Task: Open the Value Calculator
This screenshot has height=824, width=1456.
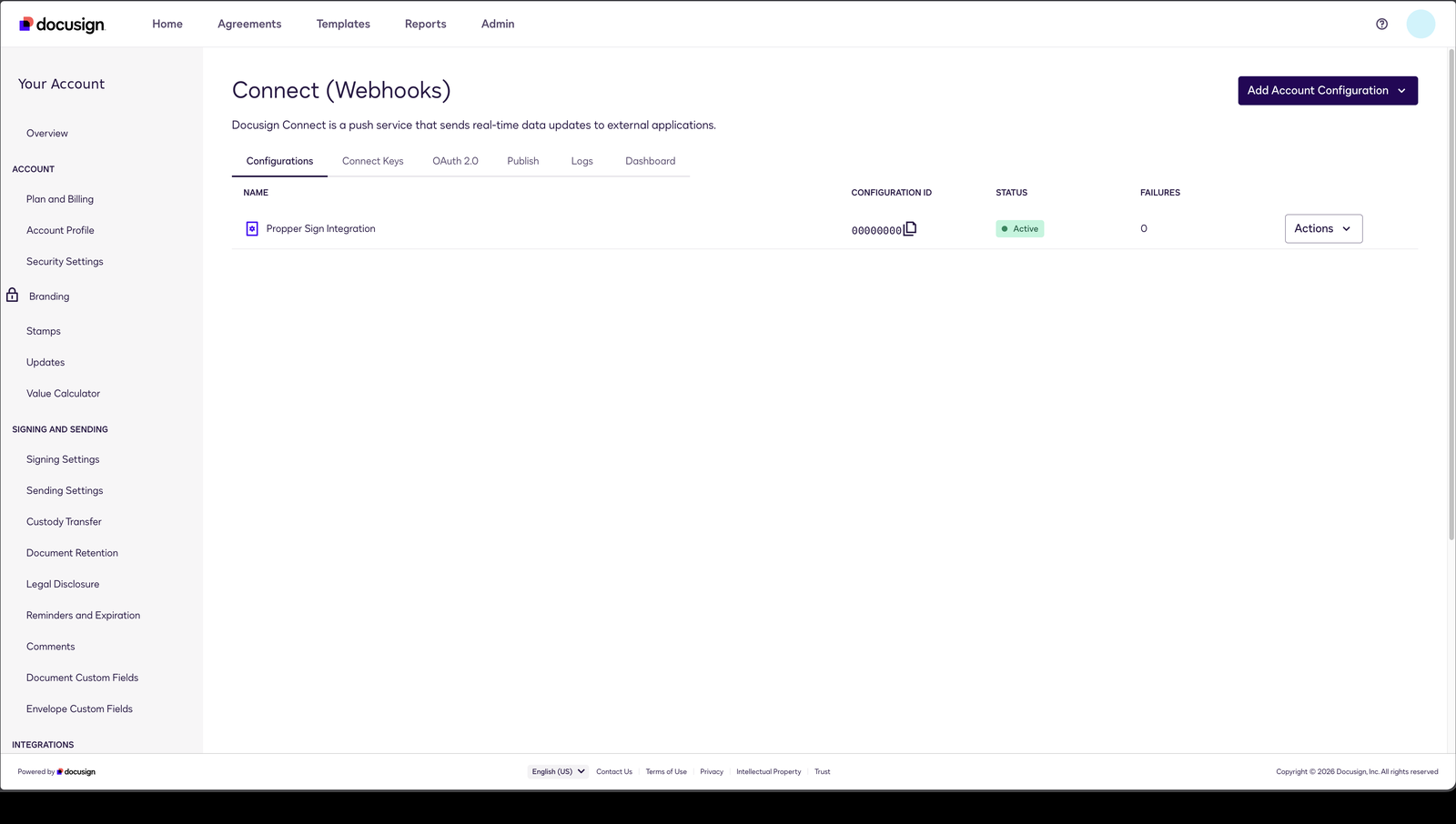Action: (63, 394)
